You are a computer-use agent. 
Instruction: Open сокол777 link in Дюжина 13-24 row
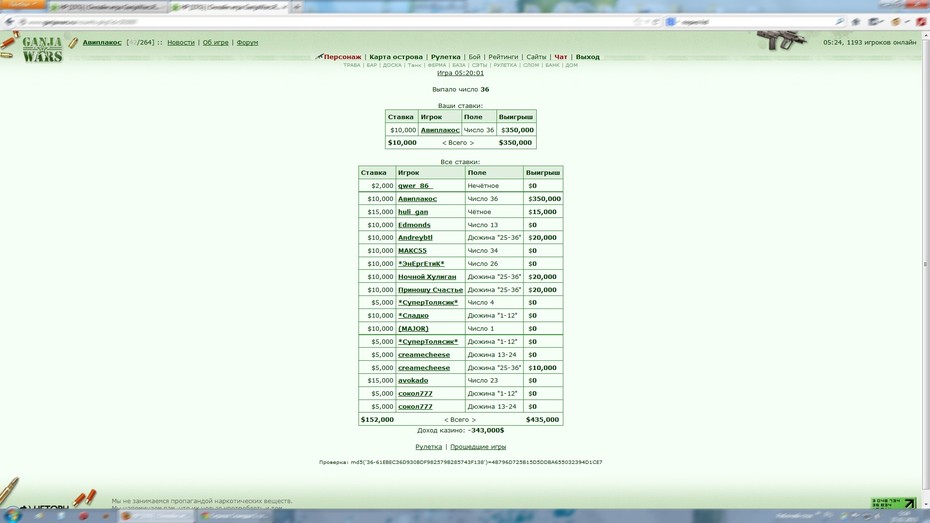pyautogui.click(x=415, y=407)
